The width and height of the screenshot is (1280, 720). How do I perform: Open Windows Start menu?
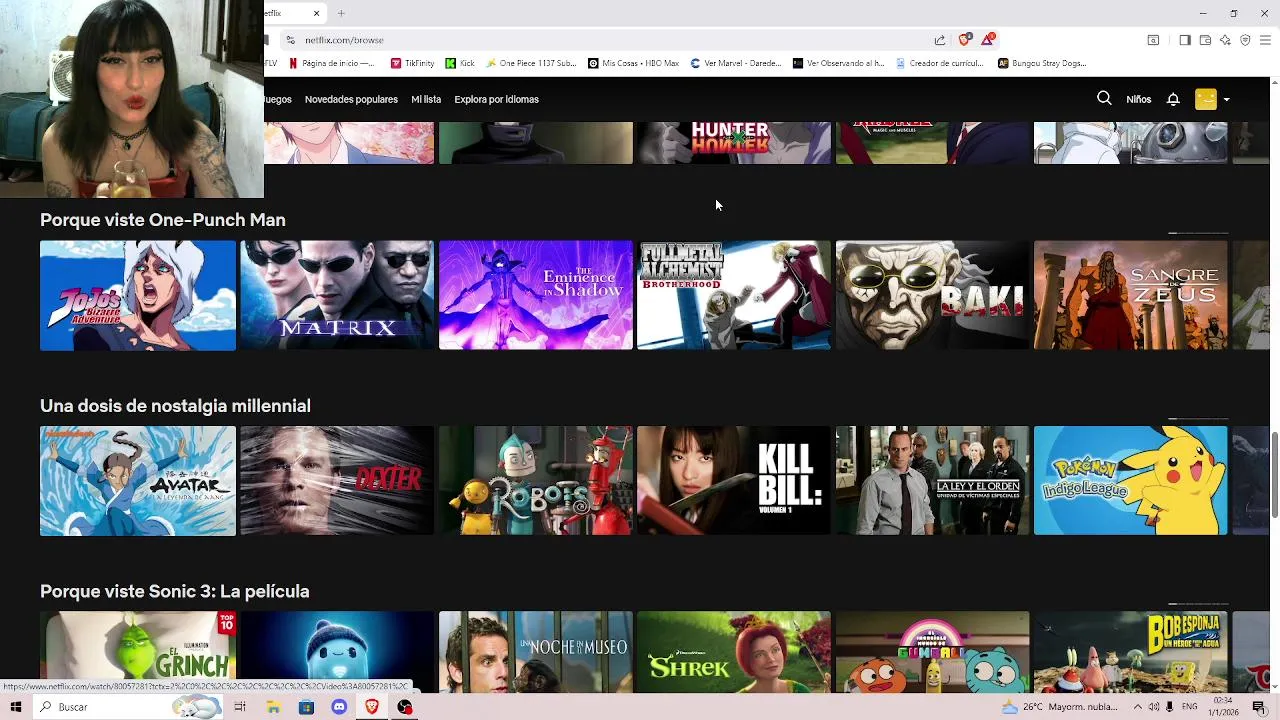click(x=15, y=707)
